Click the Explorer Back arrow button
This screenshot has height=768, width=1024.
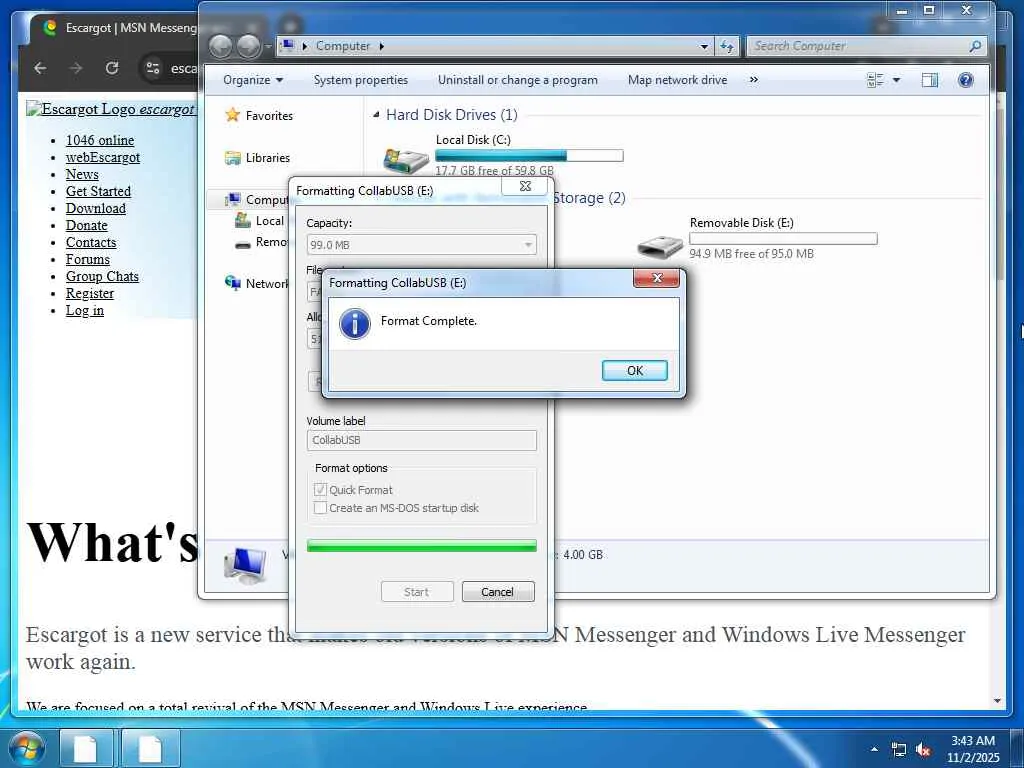[x=221, y=46]
